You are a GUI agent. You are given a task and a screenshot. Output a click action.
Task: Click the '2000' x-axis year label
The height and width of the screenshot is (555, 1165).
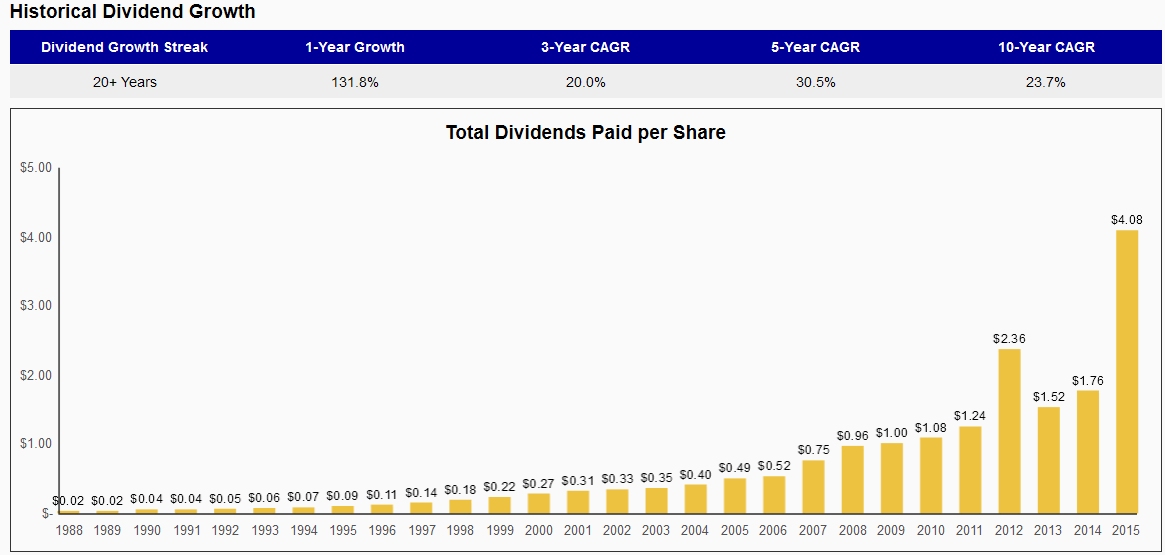(539, 530)
